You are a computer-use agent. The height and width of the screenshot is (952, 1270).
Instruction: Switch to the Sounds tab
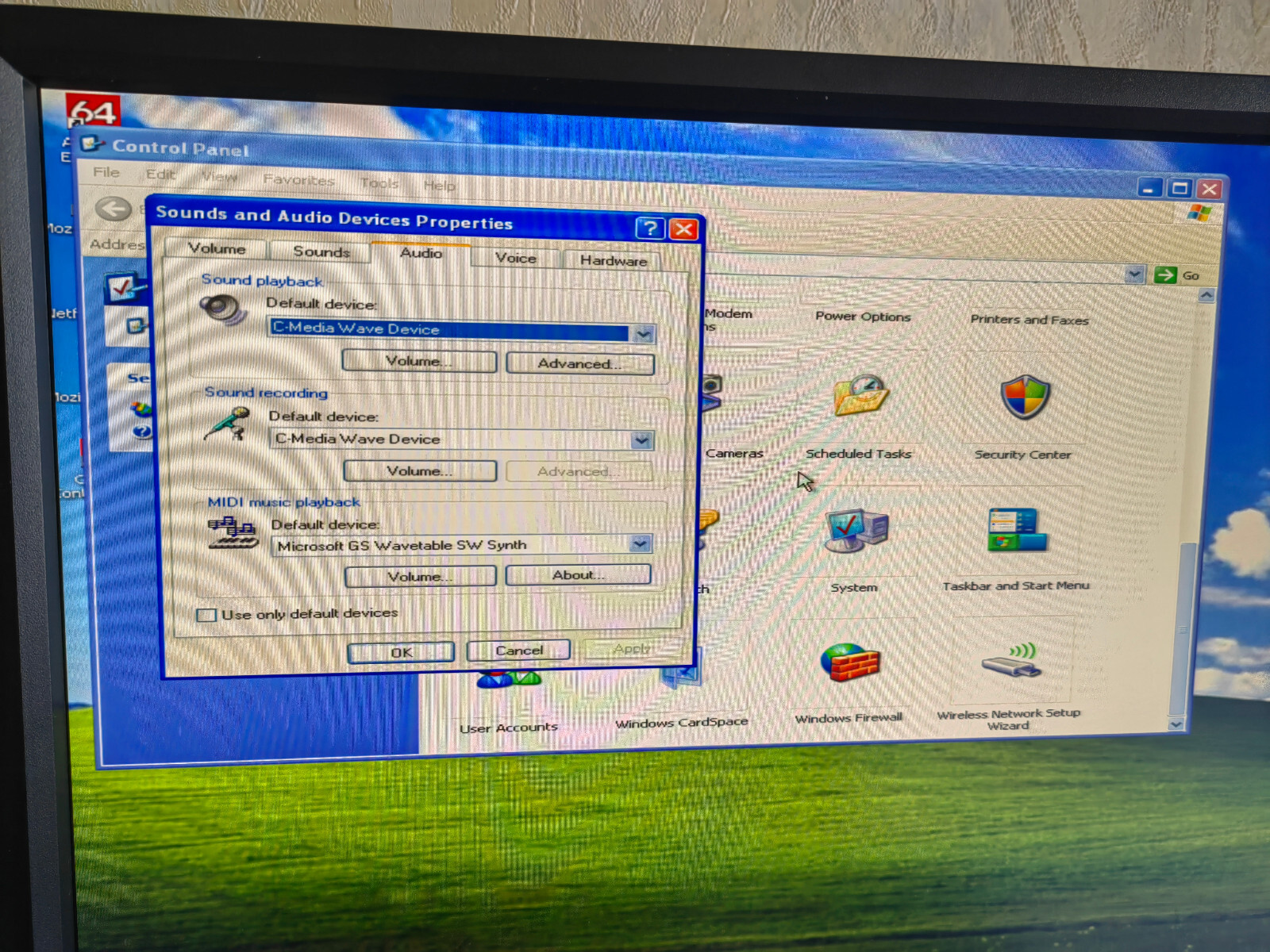point(321,251)
